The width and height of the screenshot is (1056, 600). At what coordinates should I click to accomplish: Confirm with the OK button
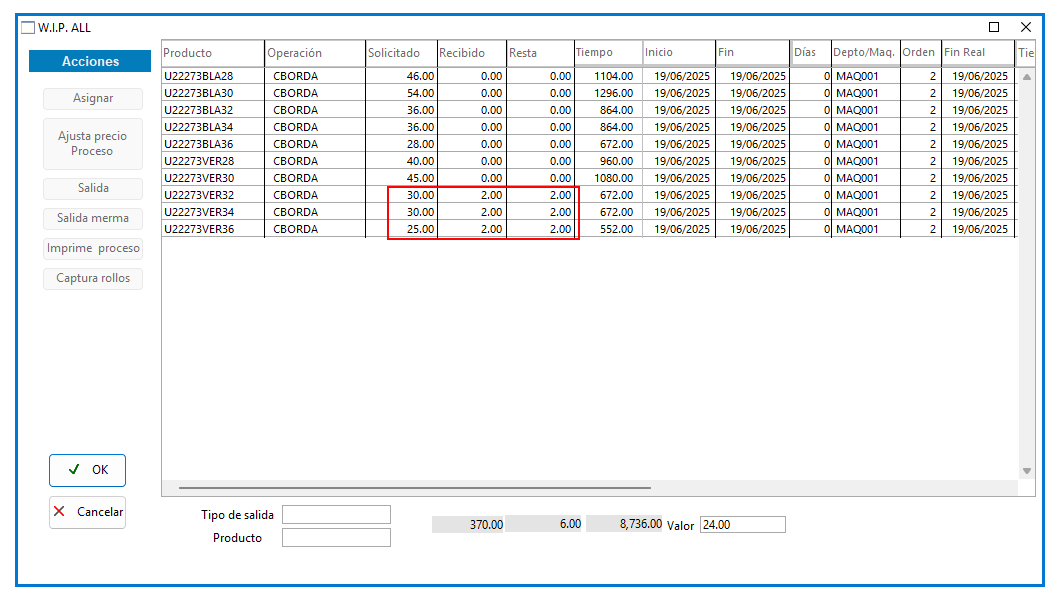tap(88, 470)
